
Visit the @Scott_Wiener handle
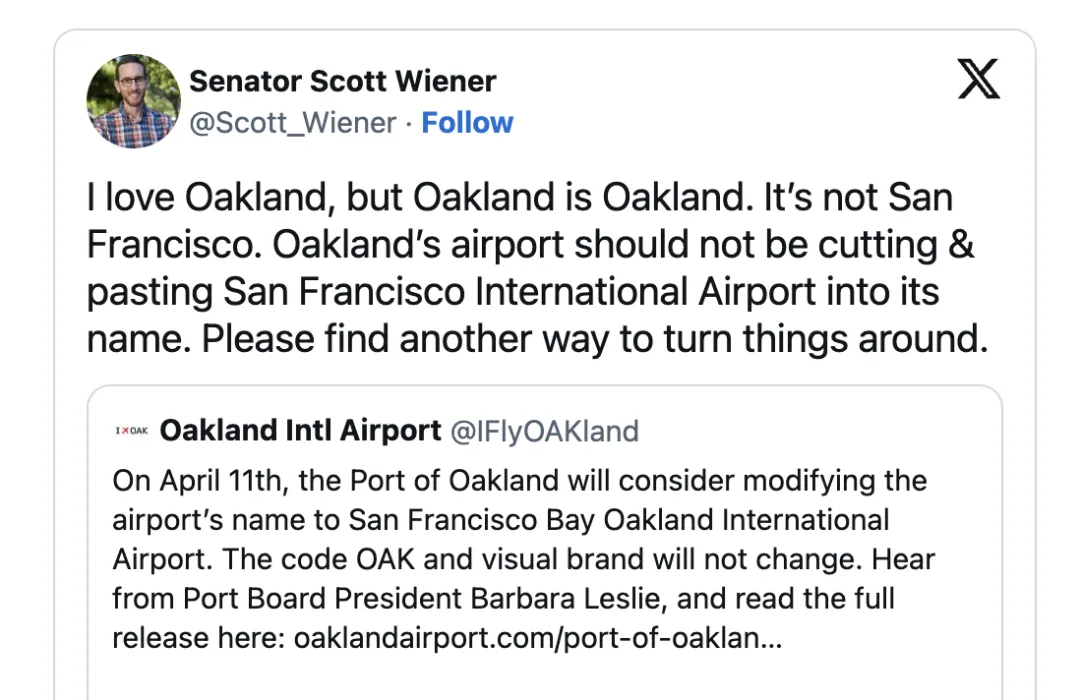coord(293,123)
